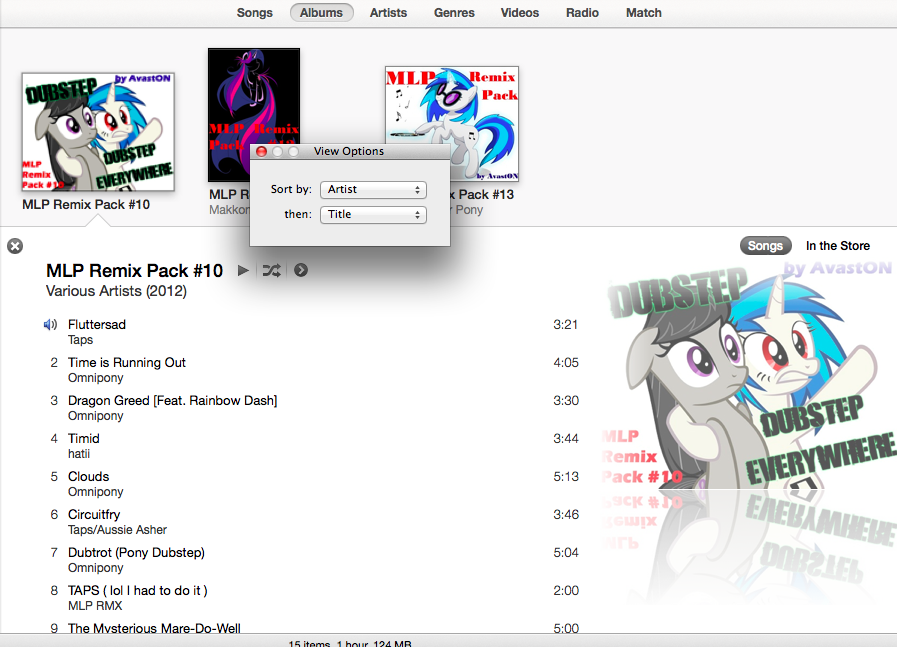
Task: Select the MLP Remix Pack #10 album cover
Action: click(98, 132)
